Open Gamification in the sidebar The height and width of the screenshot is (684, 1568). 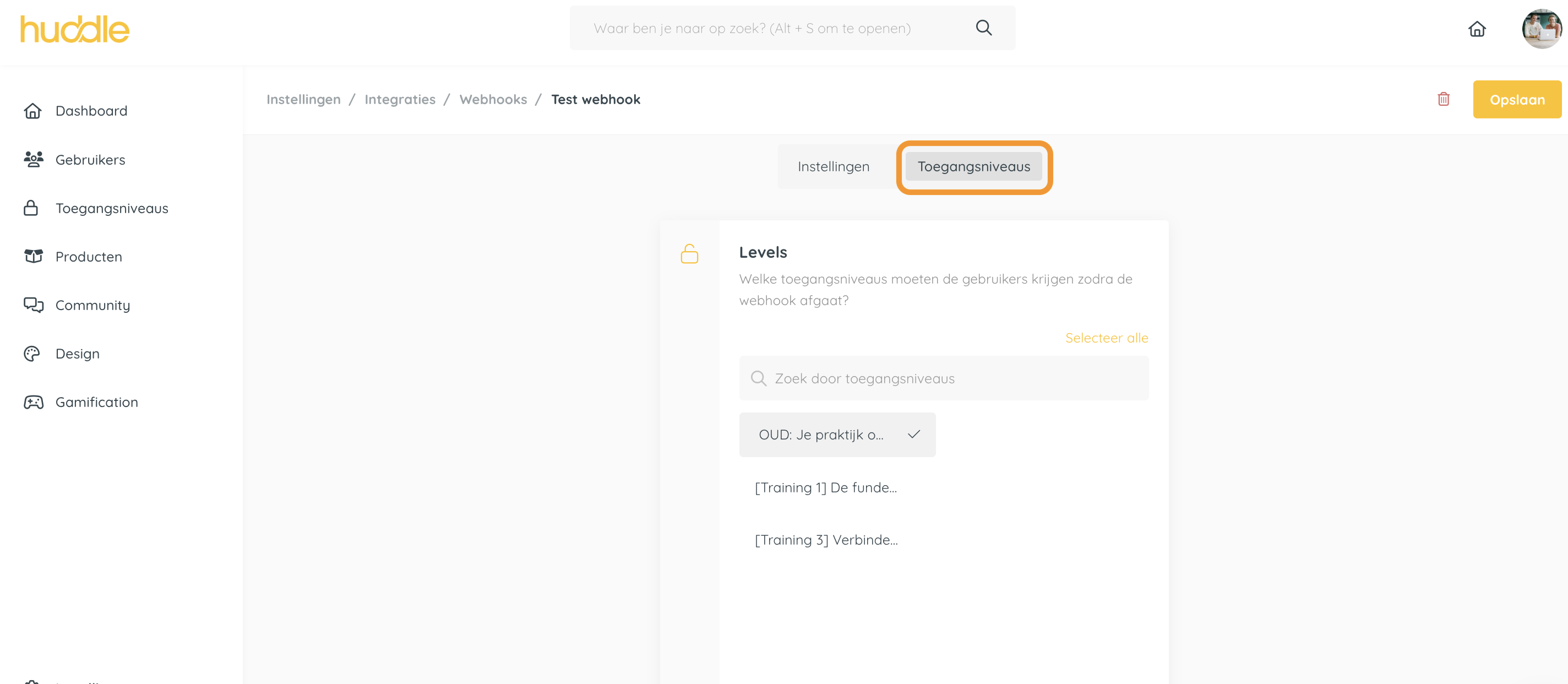click(x=96, y=402)
